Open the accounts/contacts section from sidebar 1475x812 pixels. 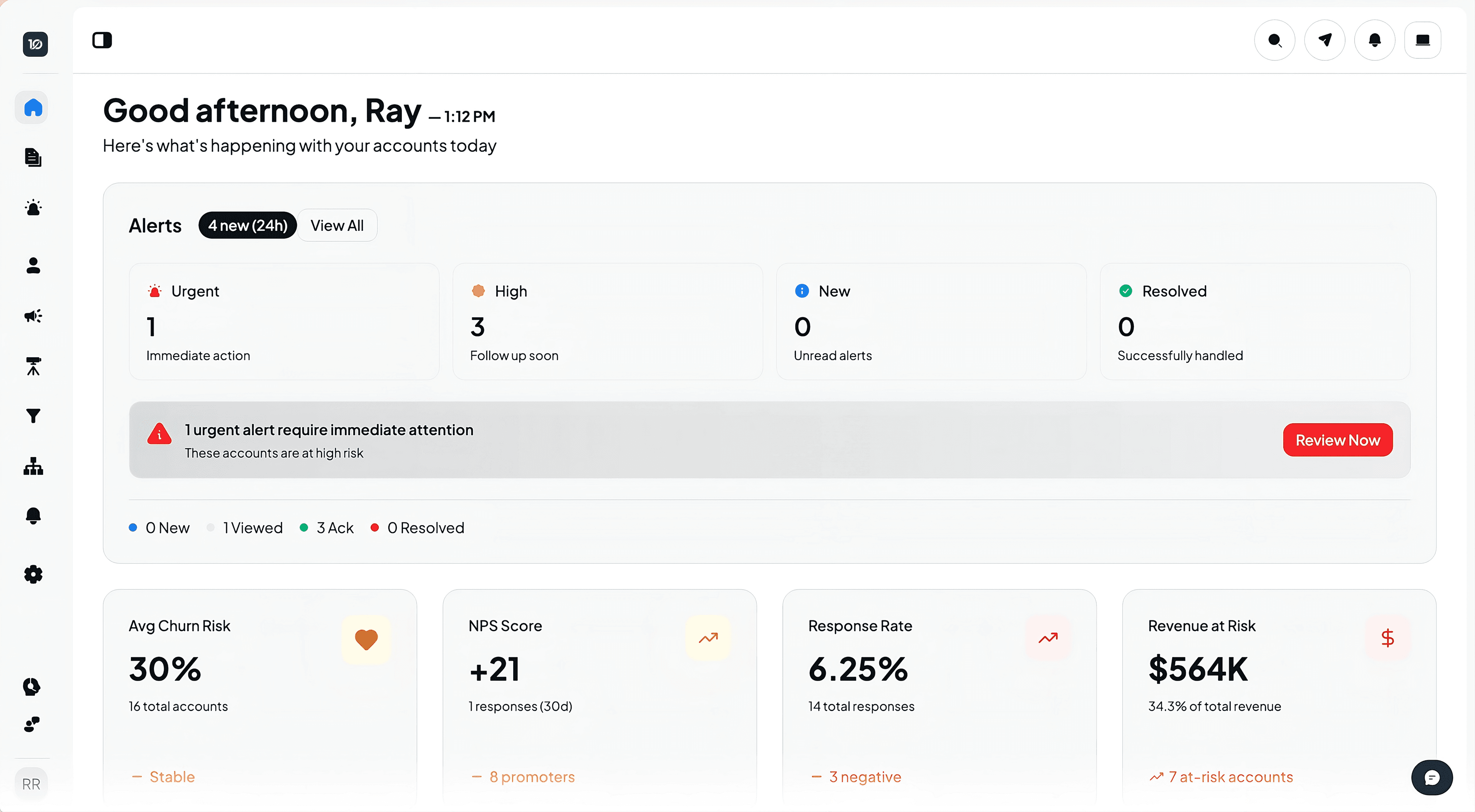pos(33,265)
